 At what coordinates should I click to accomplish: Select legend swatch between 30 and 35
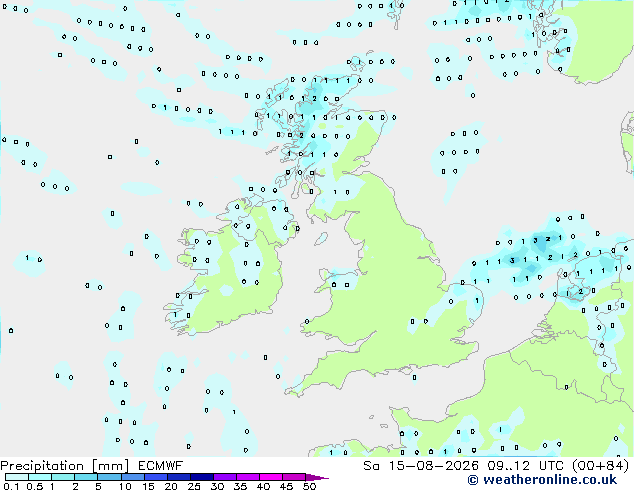(225, 477)
